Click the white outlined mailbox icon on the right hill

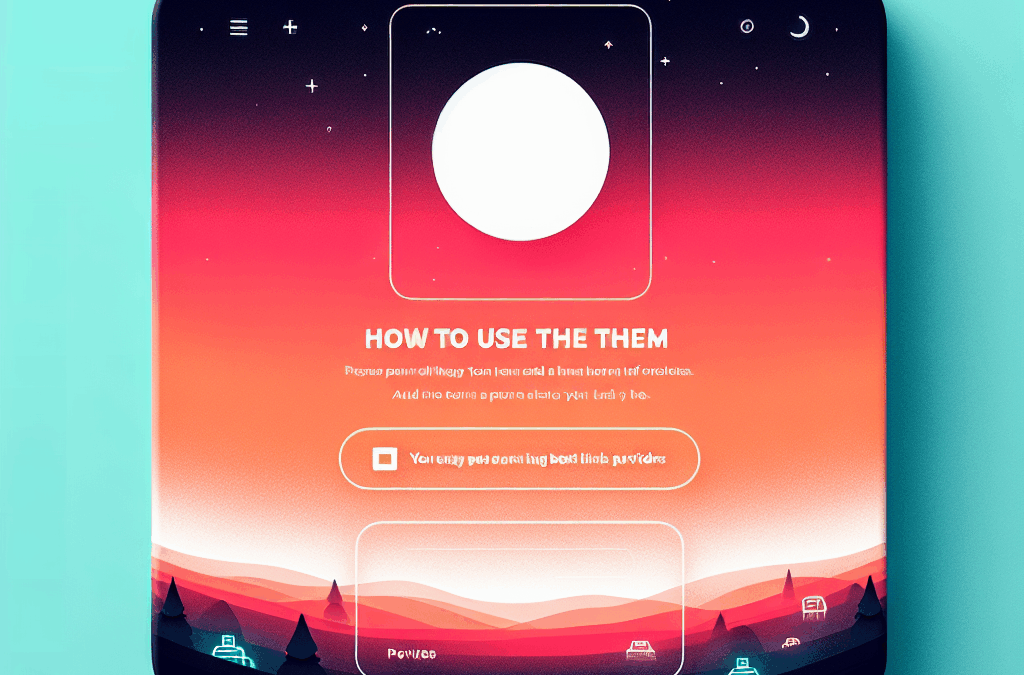pyautogui.click(x=814, y=607)
